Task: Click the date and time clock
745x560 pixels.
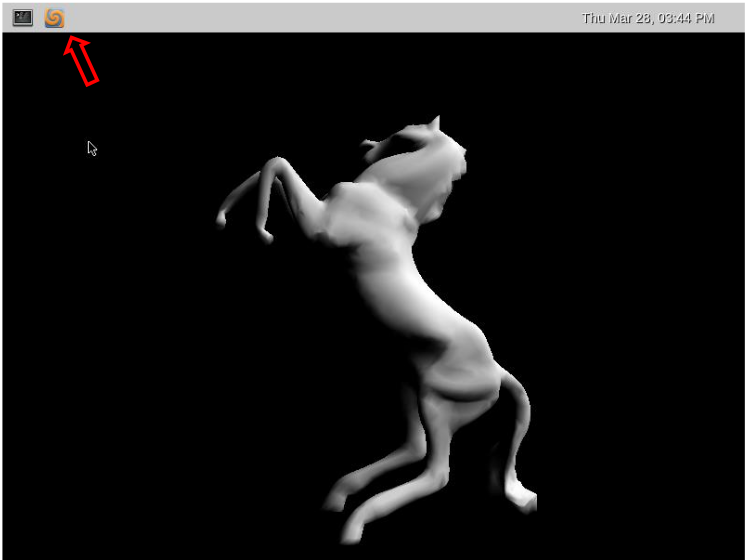Action: pos(647,18)
